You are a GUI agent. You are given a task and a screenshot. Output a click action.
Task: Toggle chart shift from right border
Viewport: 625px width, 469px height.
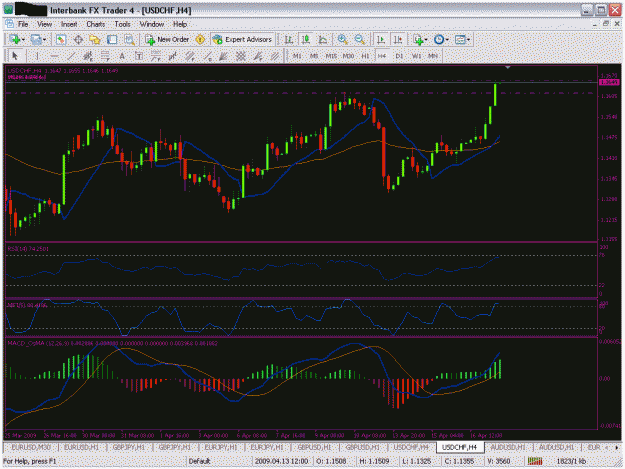point(398,39)
